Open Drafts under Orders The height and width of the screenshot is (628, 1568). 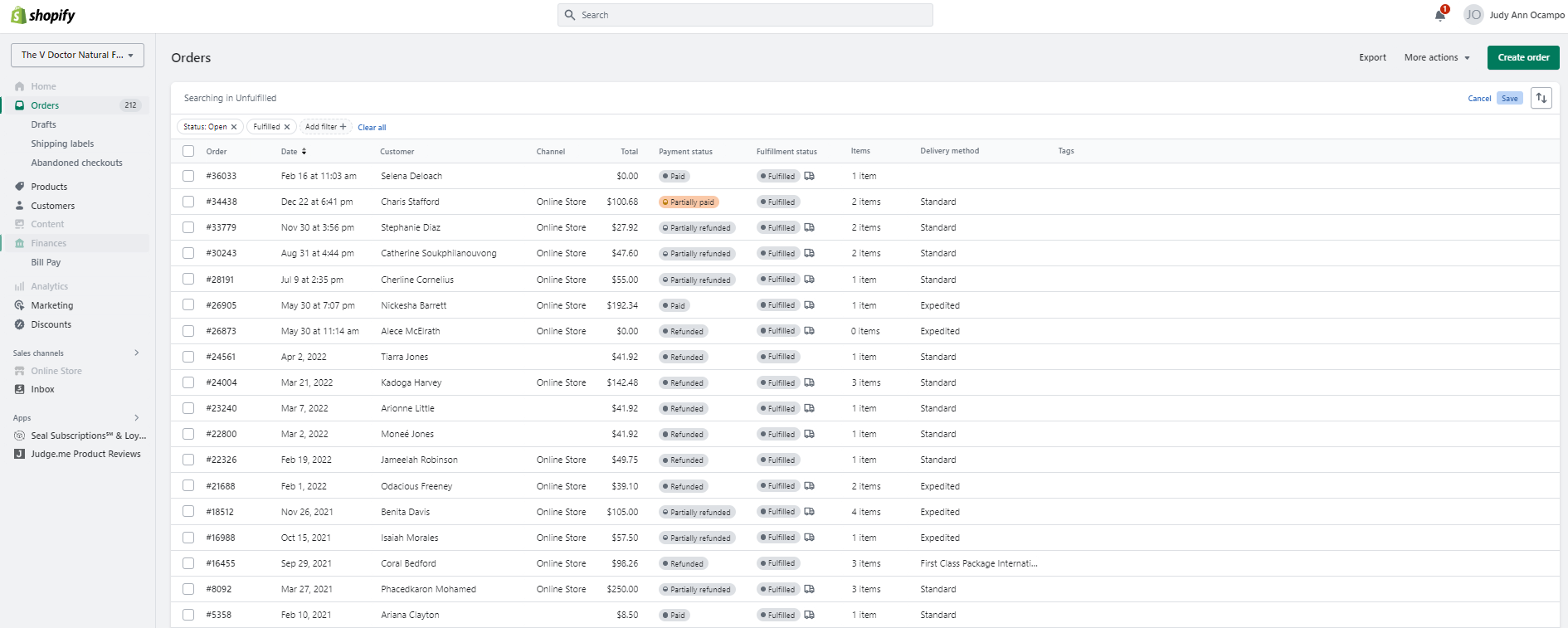(x=44, y=124)
